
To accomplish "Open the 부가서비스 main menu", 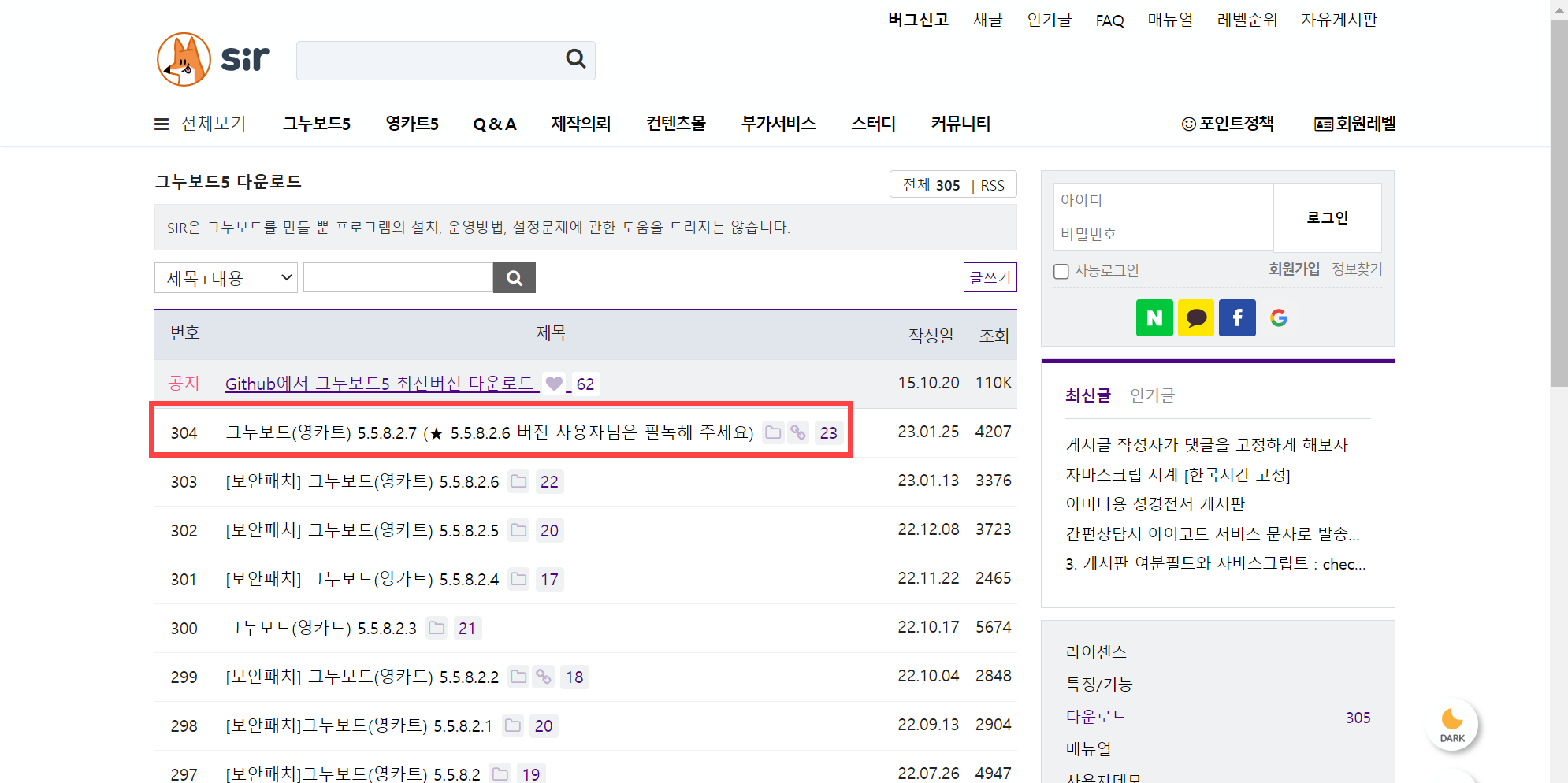I will point(778,124).
